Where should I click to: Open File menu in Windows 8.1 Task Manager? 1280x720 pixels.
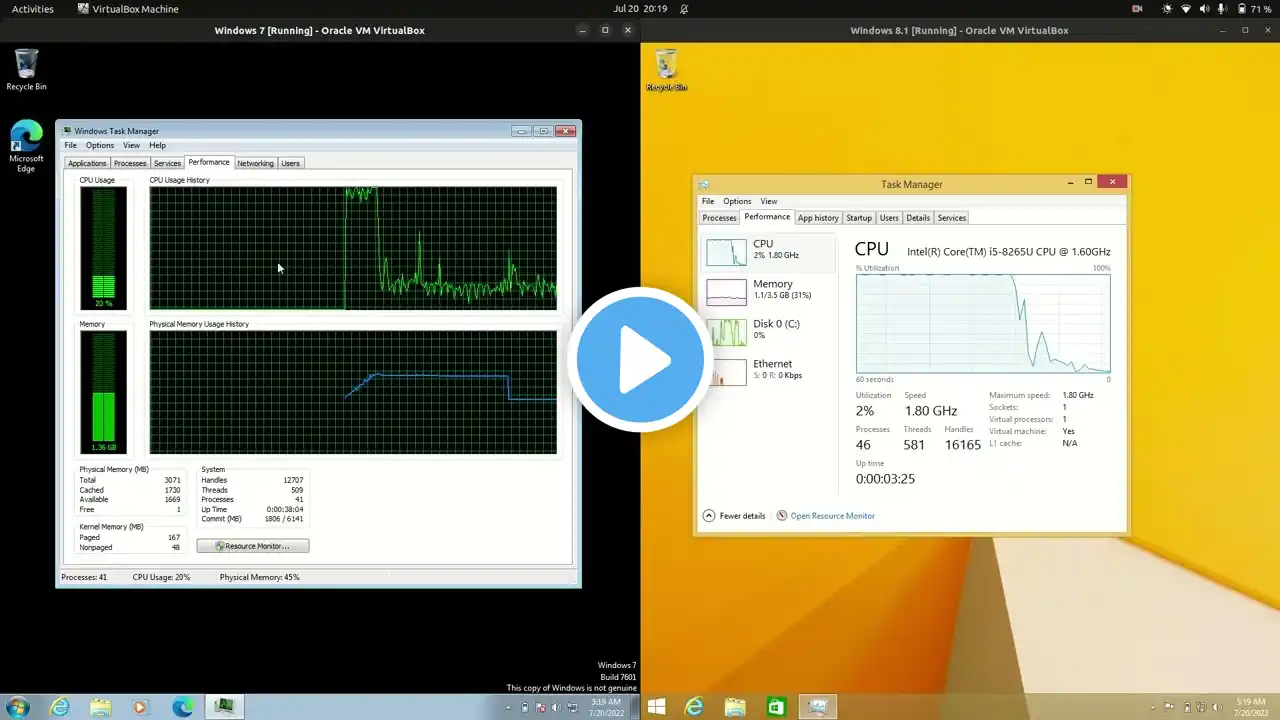(708, 202)
